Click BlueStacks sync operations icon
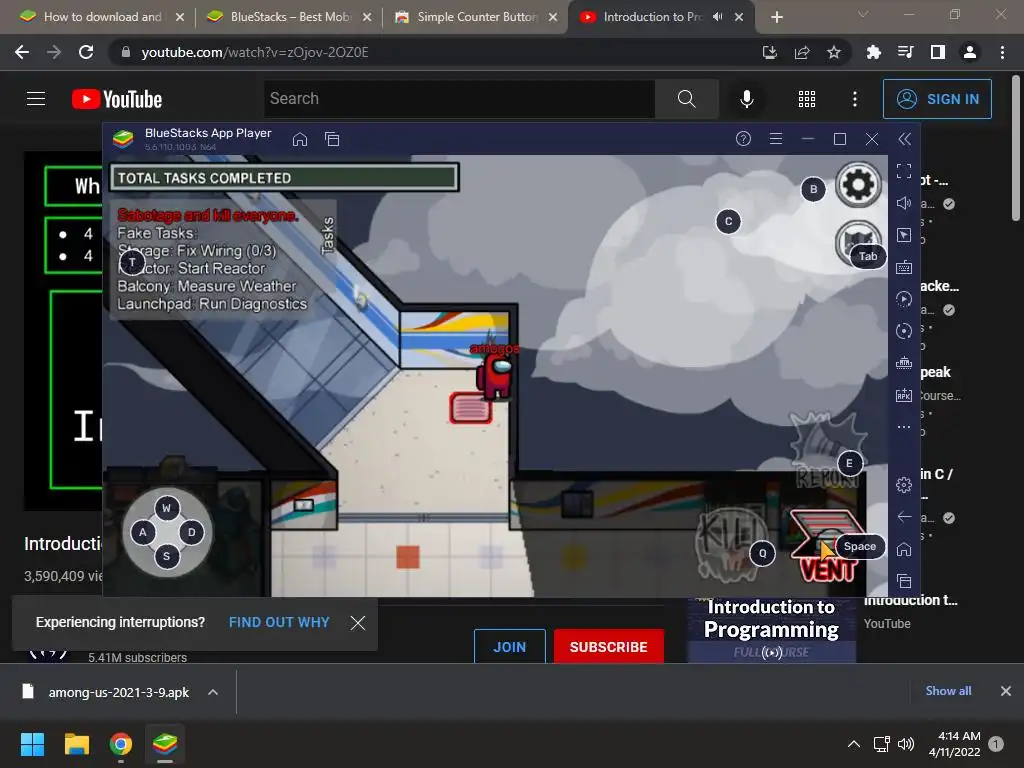This screenshot has height=768, width=1024. (904, 331)
